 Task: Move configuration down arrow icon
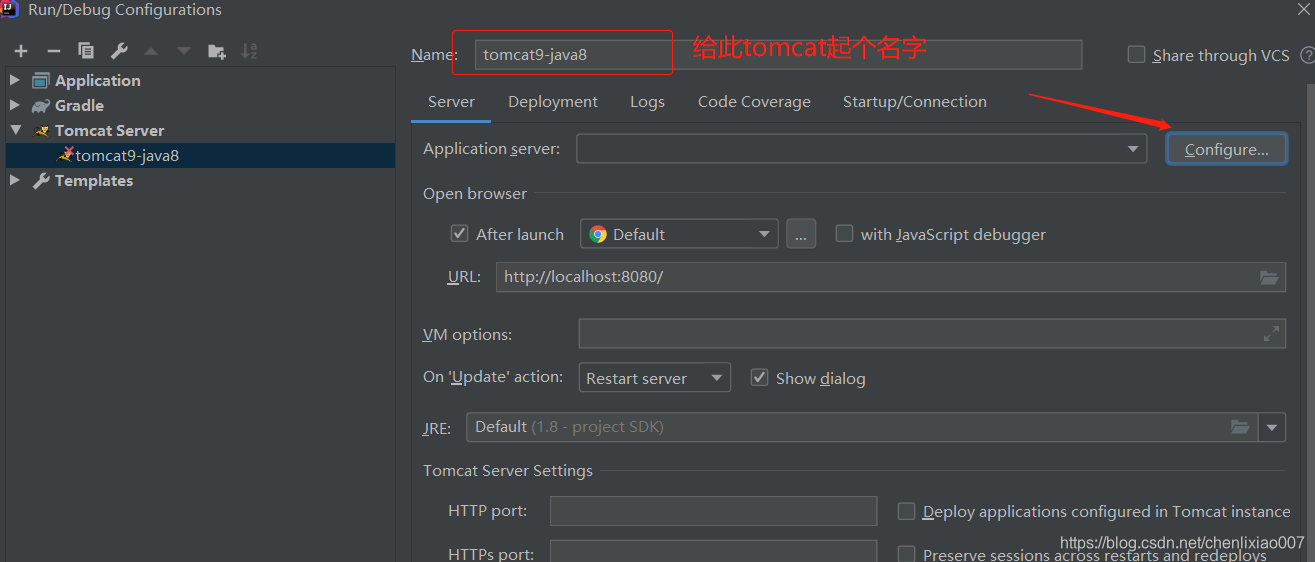(x=183, y=51)
